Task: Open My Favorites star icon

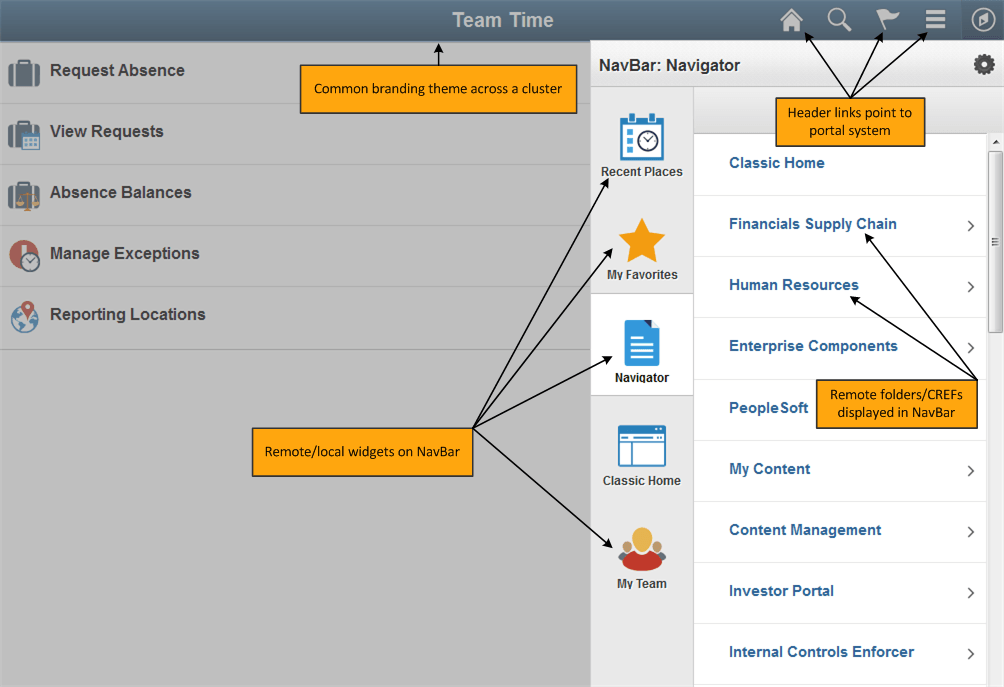Action: (642, 241)
